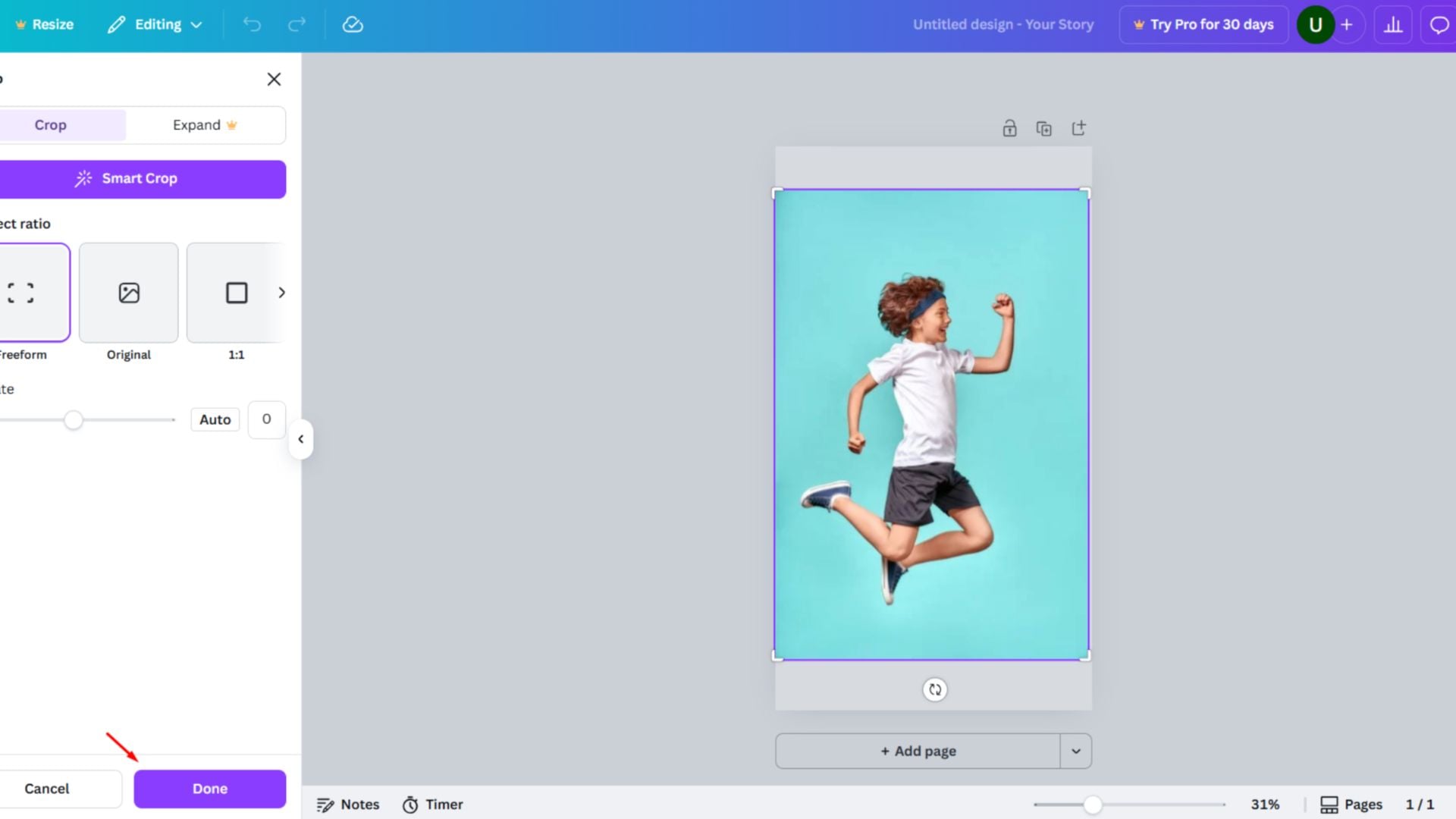This screenshot has width=1456, height=819.
Task: Click the duplicate page icon
Action: click(1044, 128)
